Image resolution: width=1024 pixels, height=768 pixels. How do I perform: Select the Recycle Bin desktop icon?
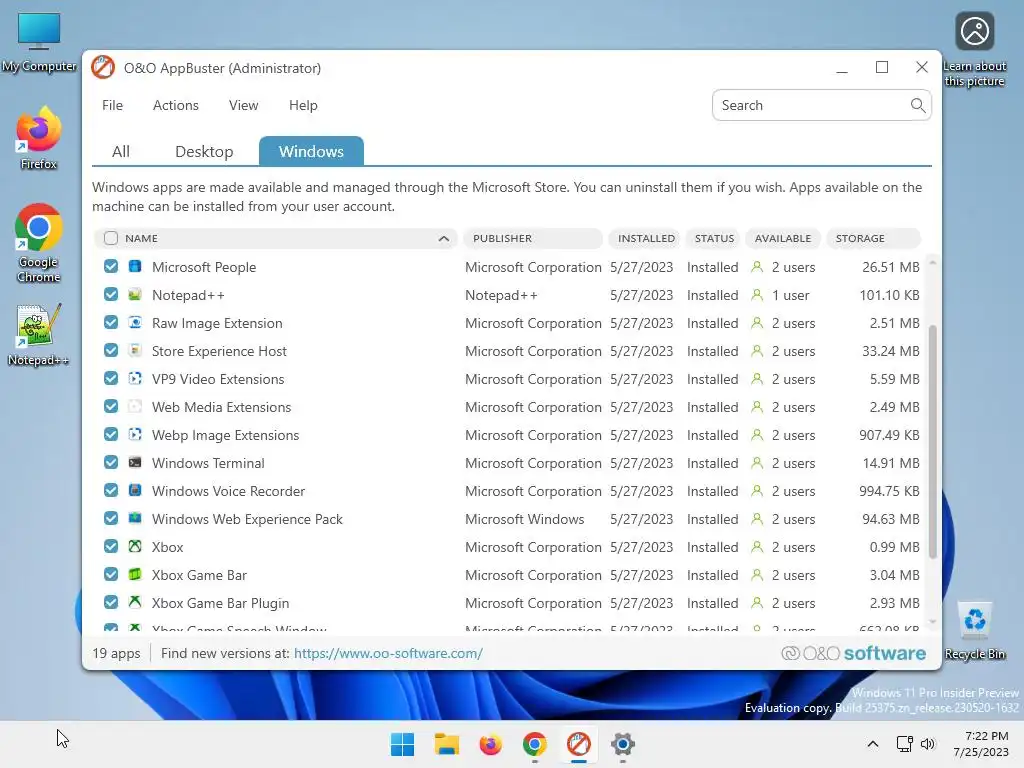click(x=975, y=630)
